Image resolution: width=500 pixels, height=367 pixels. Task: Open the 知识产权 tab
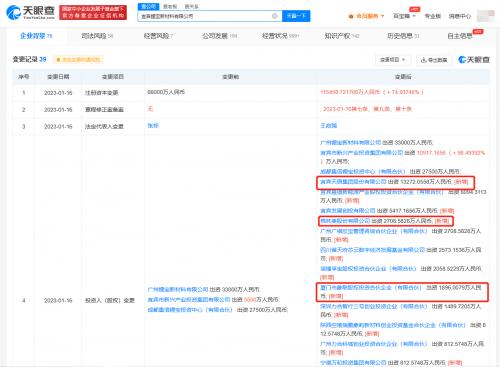[x=342, y=36]
